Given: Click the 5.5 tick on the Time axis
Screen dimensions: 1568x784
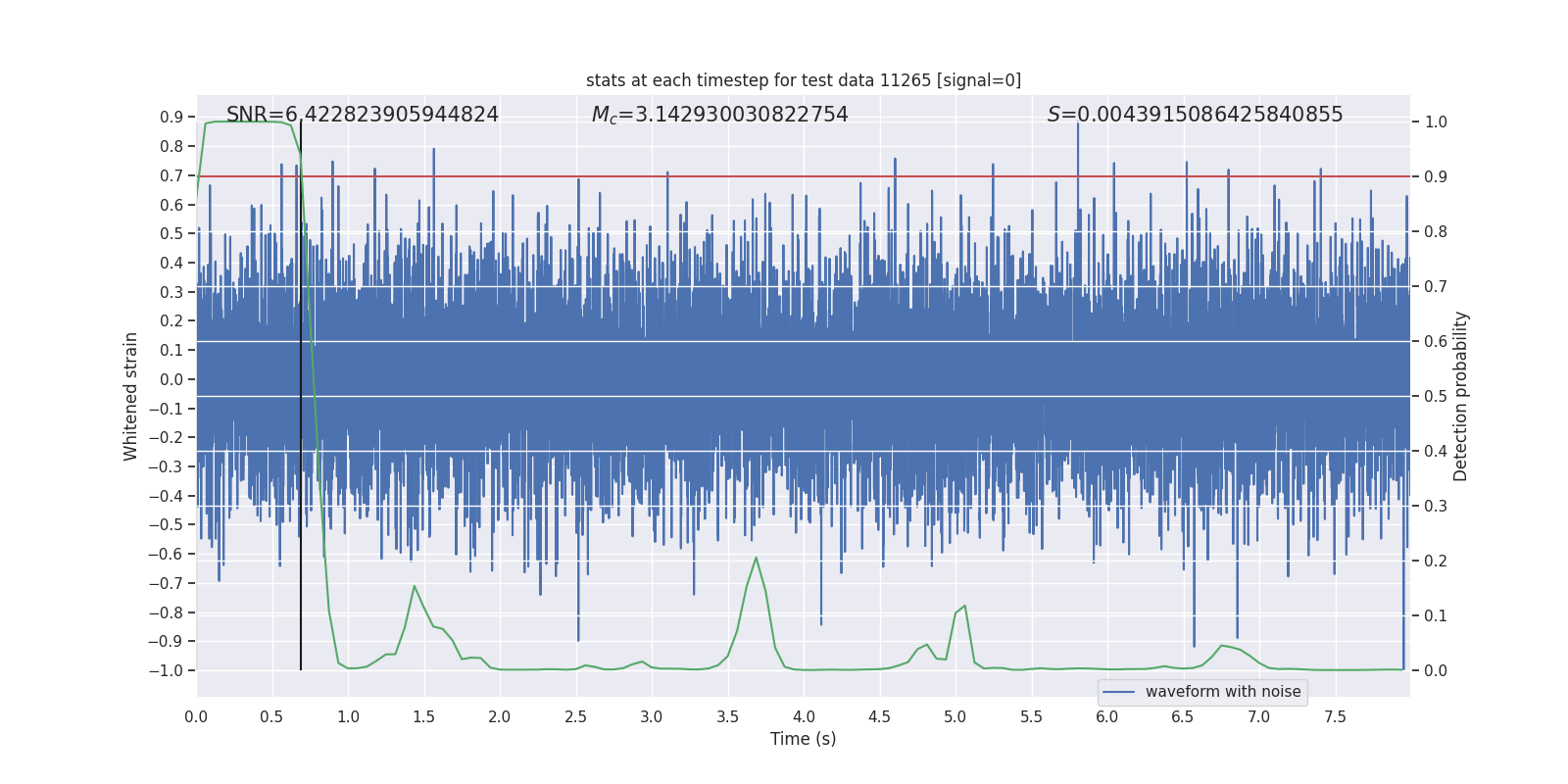Looking at the screenshot, I should coord(1031,717).
